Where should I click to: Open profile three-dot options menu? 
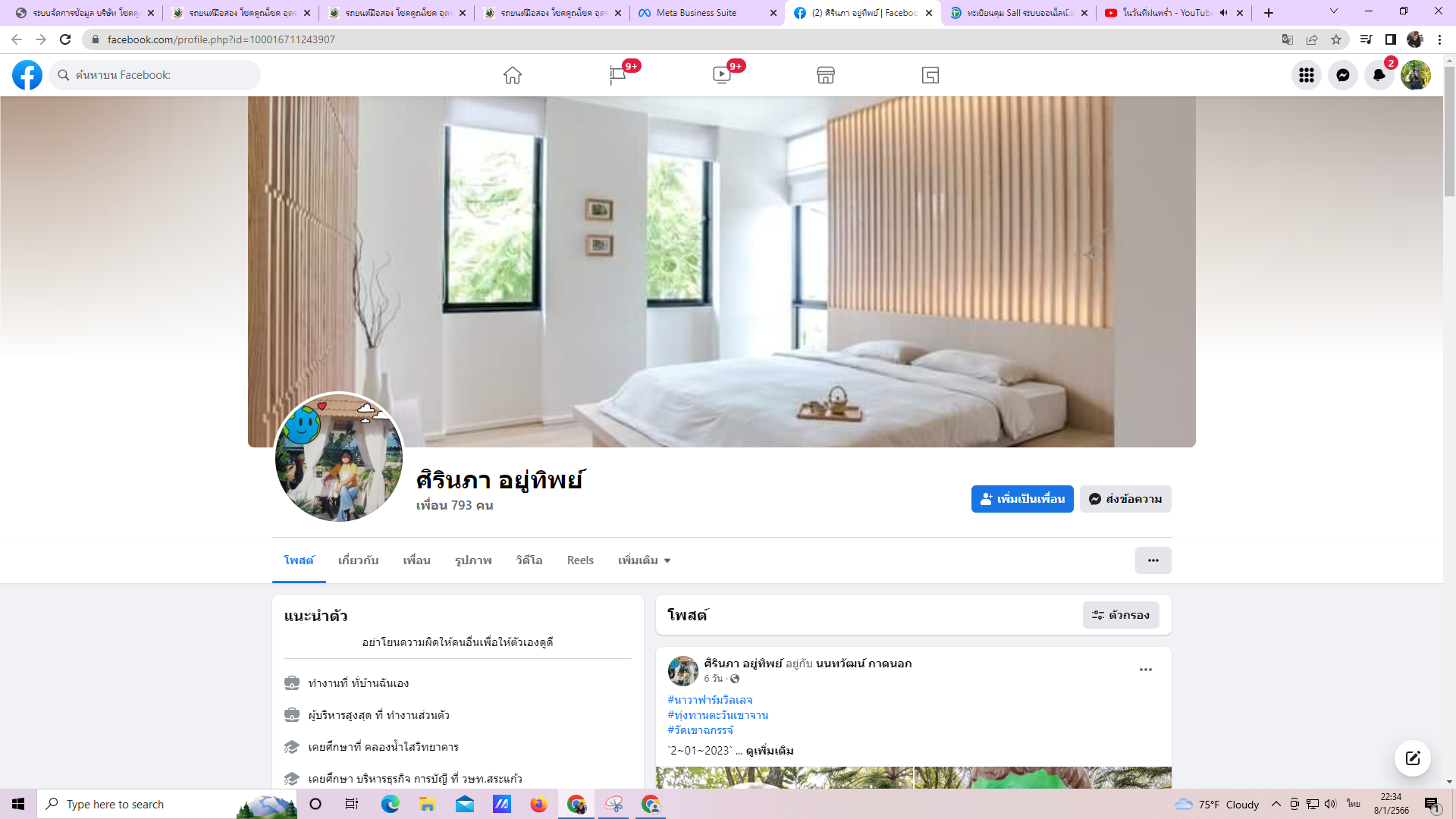pyautogui.click(x=1153, y=560)
